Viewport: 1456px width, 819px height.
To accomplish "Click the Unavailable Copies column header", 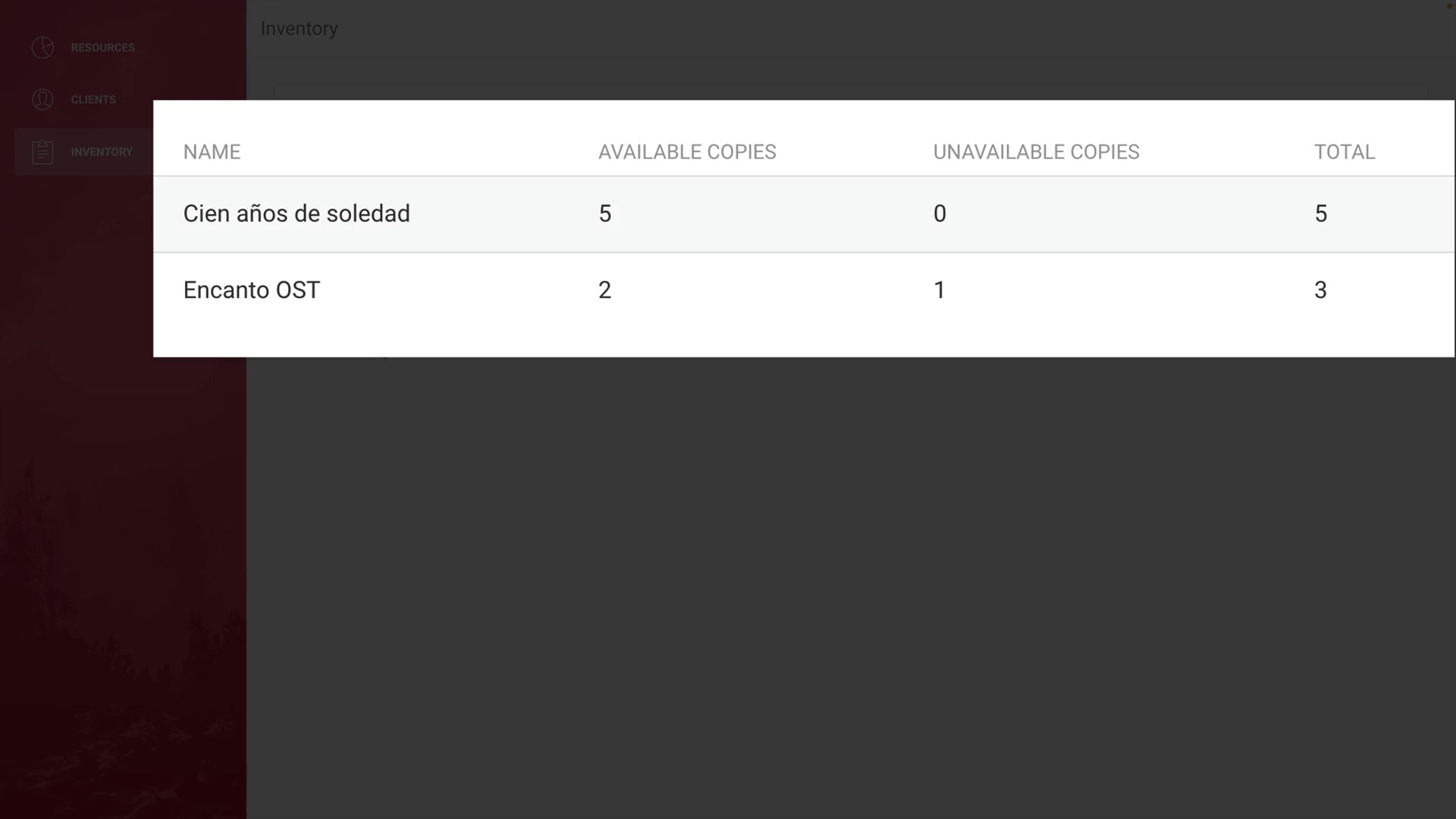I will (x=1035, y=152).
